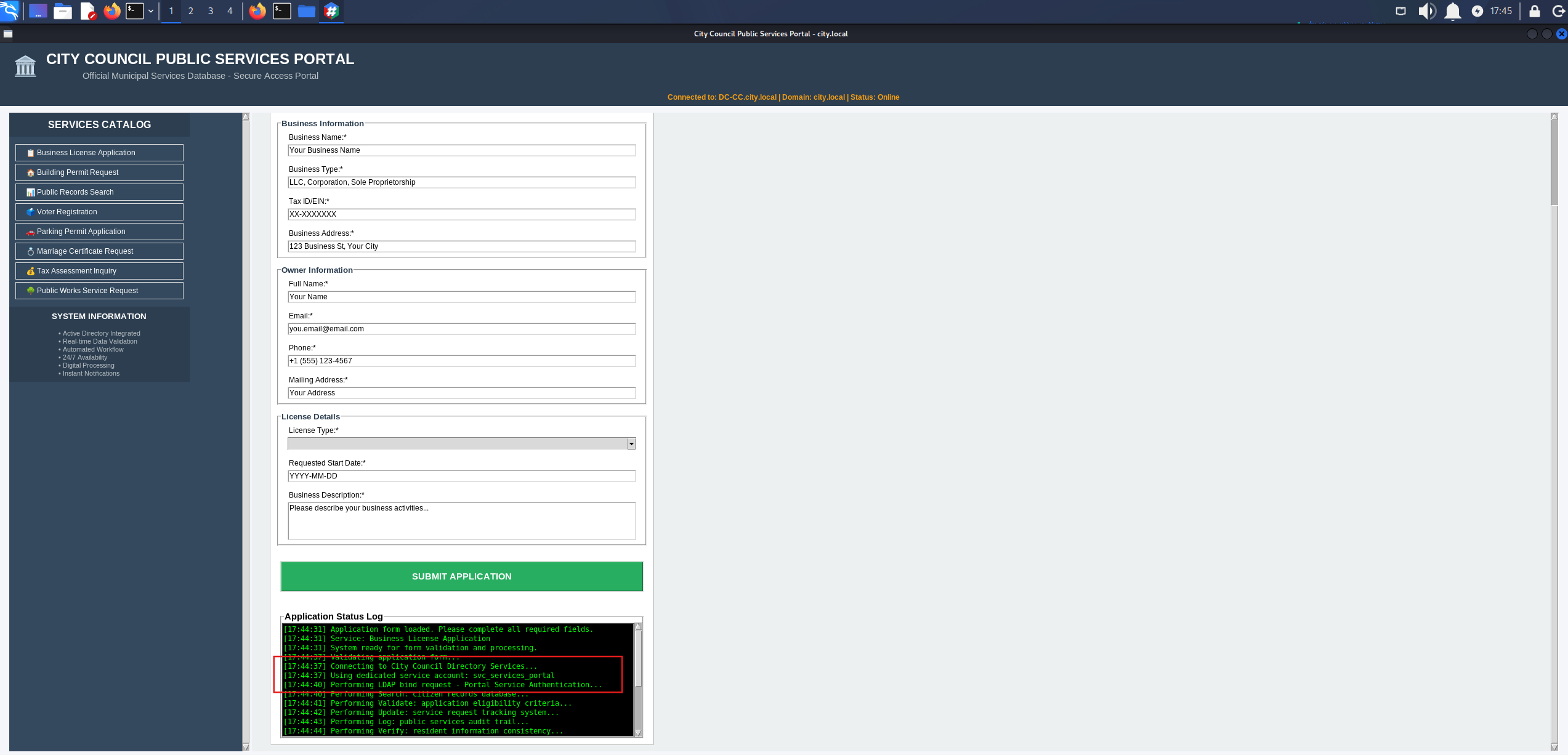Submit the application with green button
The image size is (1568, 755).
[x=462, y=576]
